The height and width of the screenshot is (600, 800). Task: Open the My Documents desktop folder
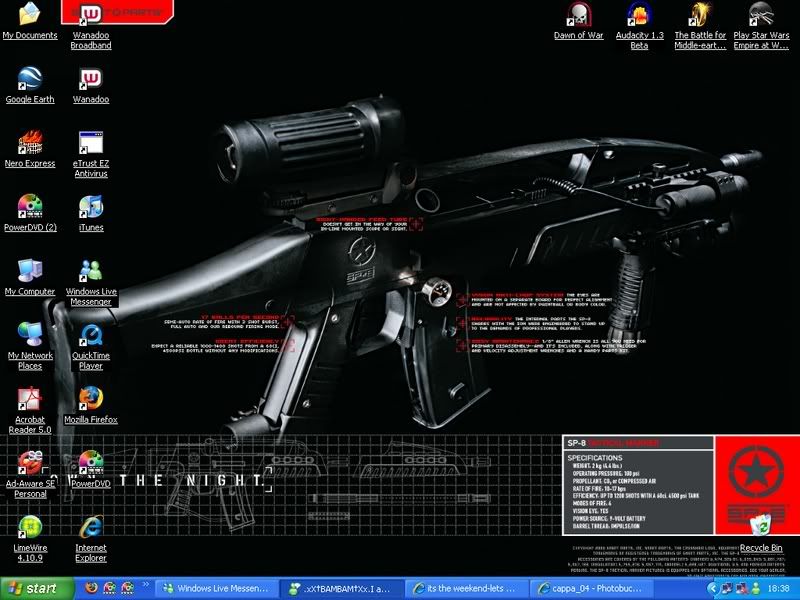click(30, 21)
